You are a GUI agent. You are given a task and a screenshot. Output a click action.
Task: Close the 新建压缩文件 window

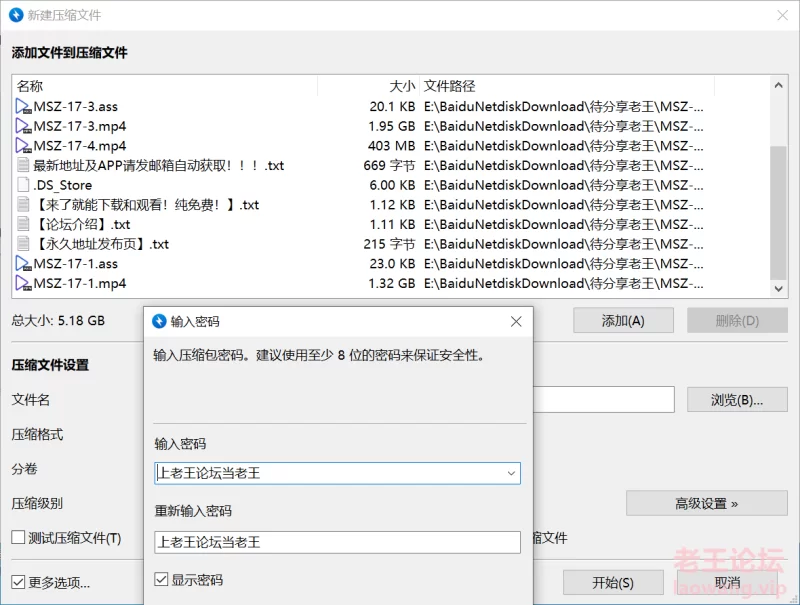(783, 15)
